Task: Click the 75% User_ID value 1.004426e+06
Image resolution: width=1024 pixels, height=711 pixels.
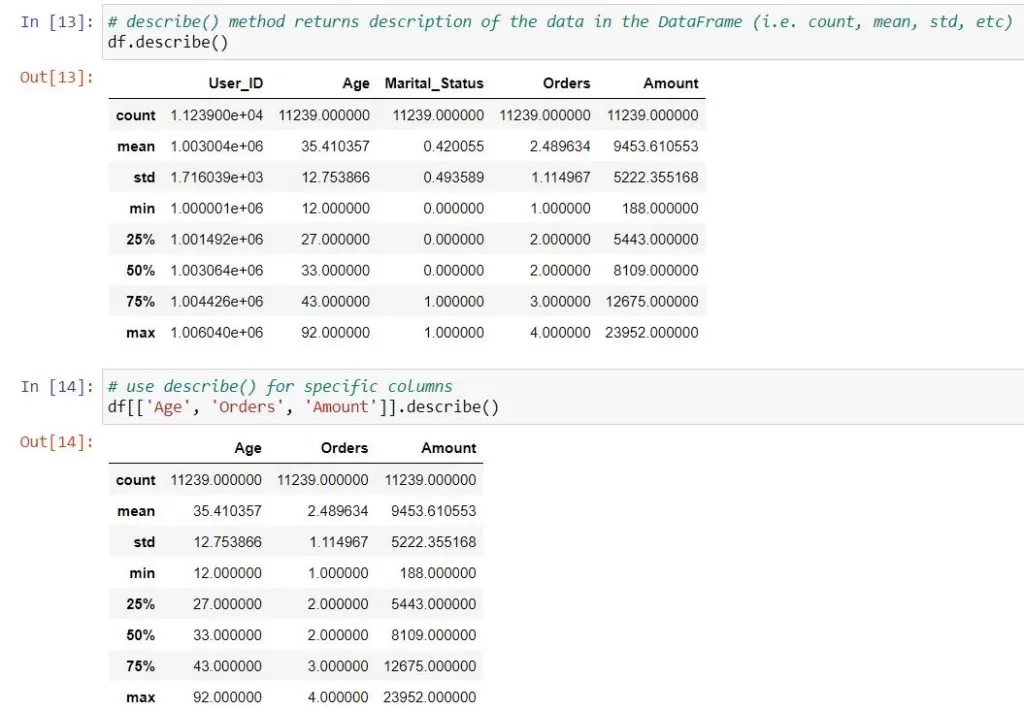Action: coord(217,302)
